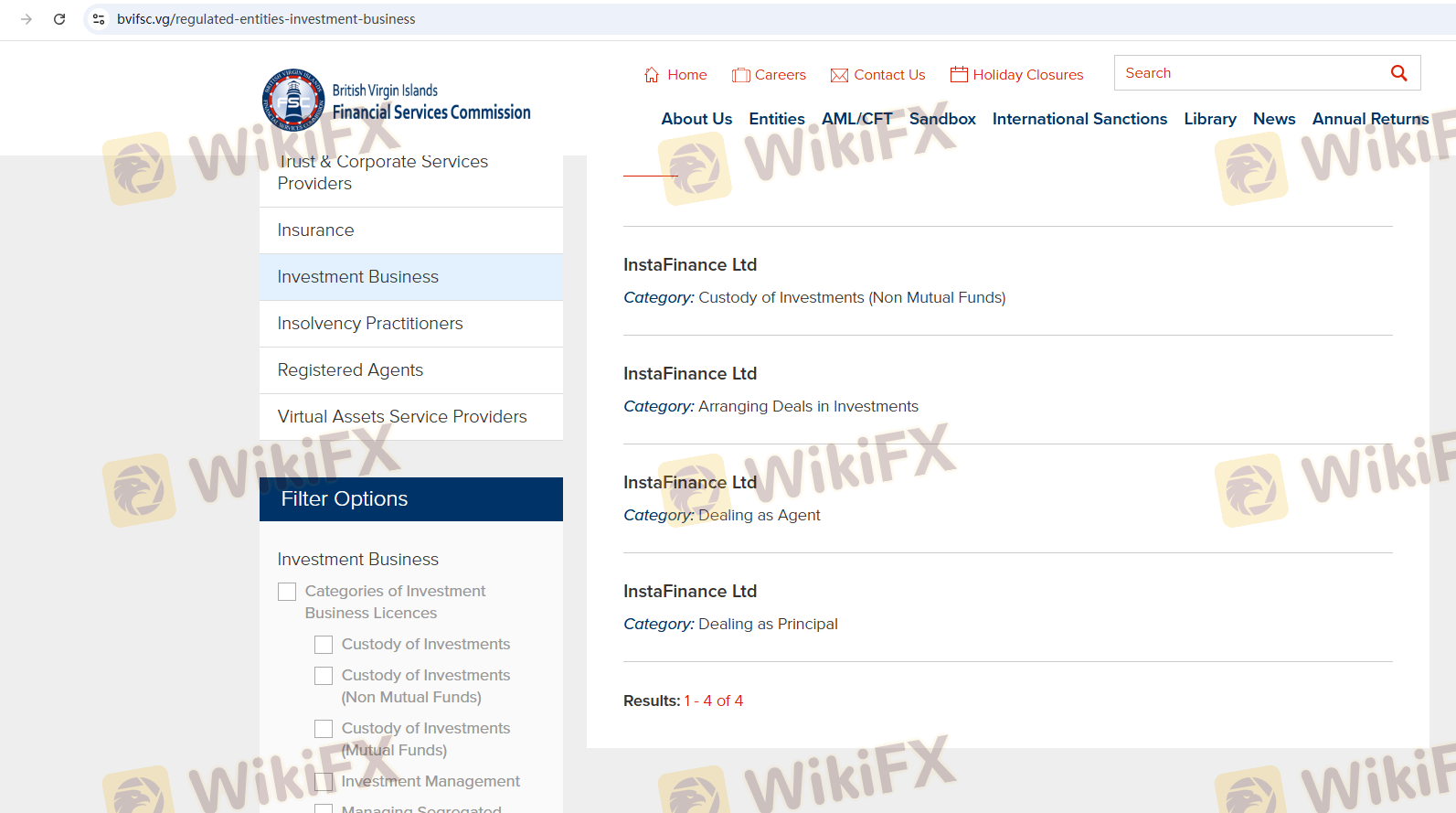This screenshot has height=813, width=1456.
Task: Tick the Investment Management checkbox
Action: pyautogui.click(x=324, y=782)
